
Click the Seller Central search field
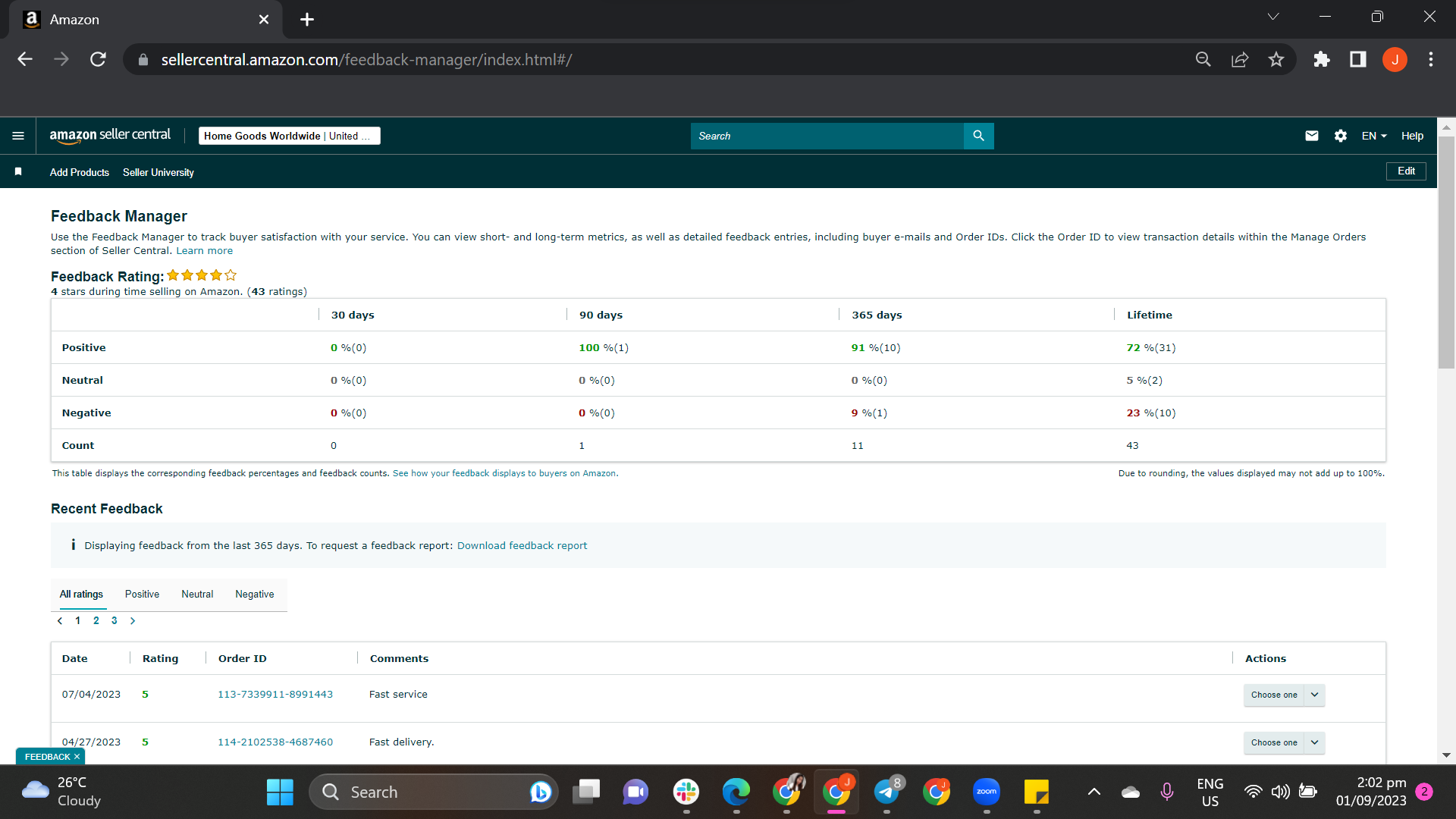pyautogui.click(x=827, y=136)
